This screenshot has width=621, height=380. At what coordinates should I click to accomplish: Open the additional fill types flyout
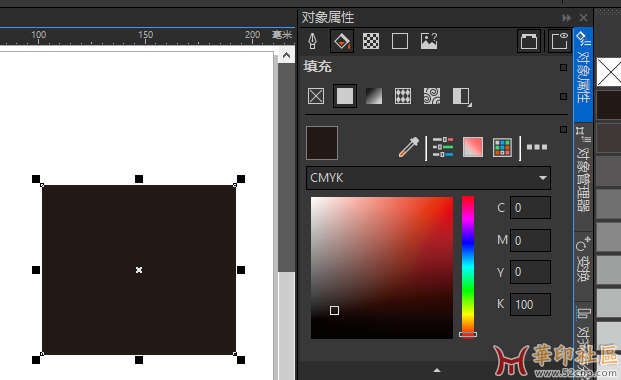pos(462,97)
